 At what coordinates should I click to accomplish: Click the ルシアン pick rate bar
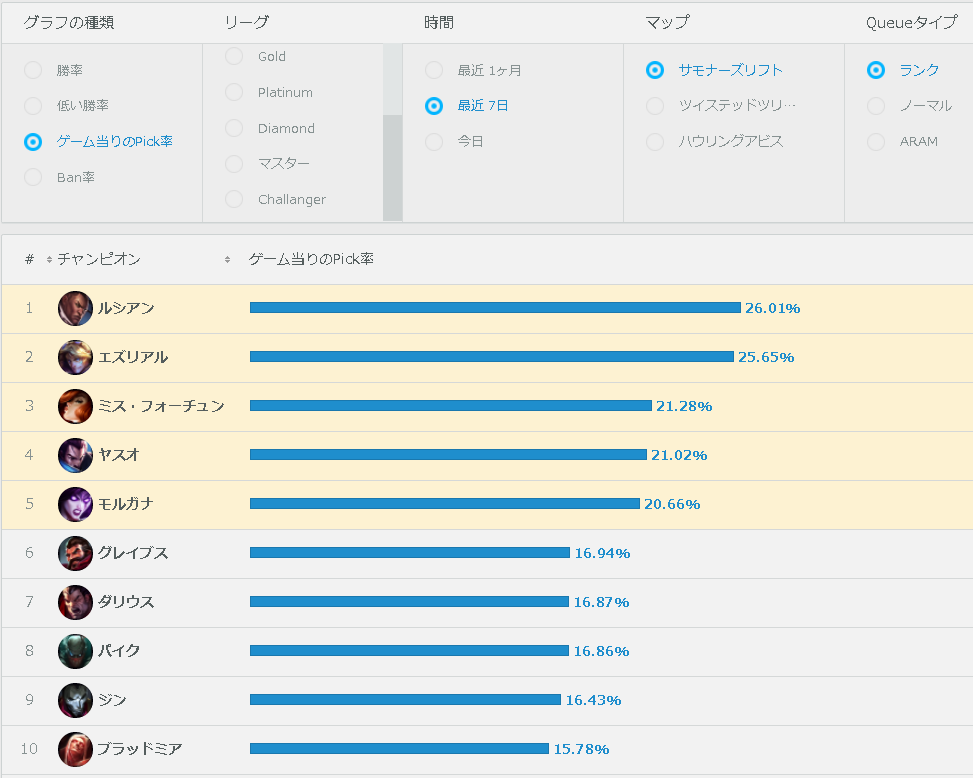click(x=495, y=308)
